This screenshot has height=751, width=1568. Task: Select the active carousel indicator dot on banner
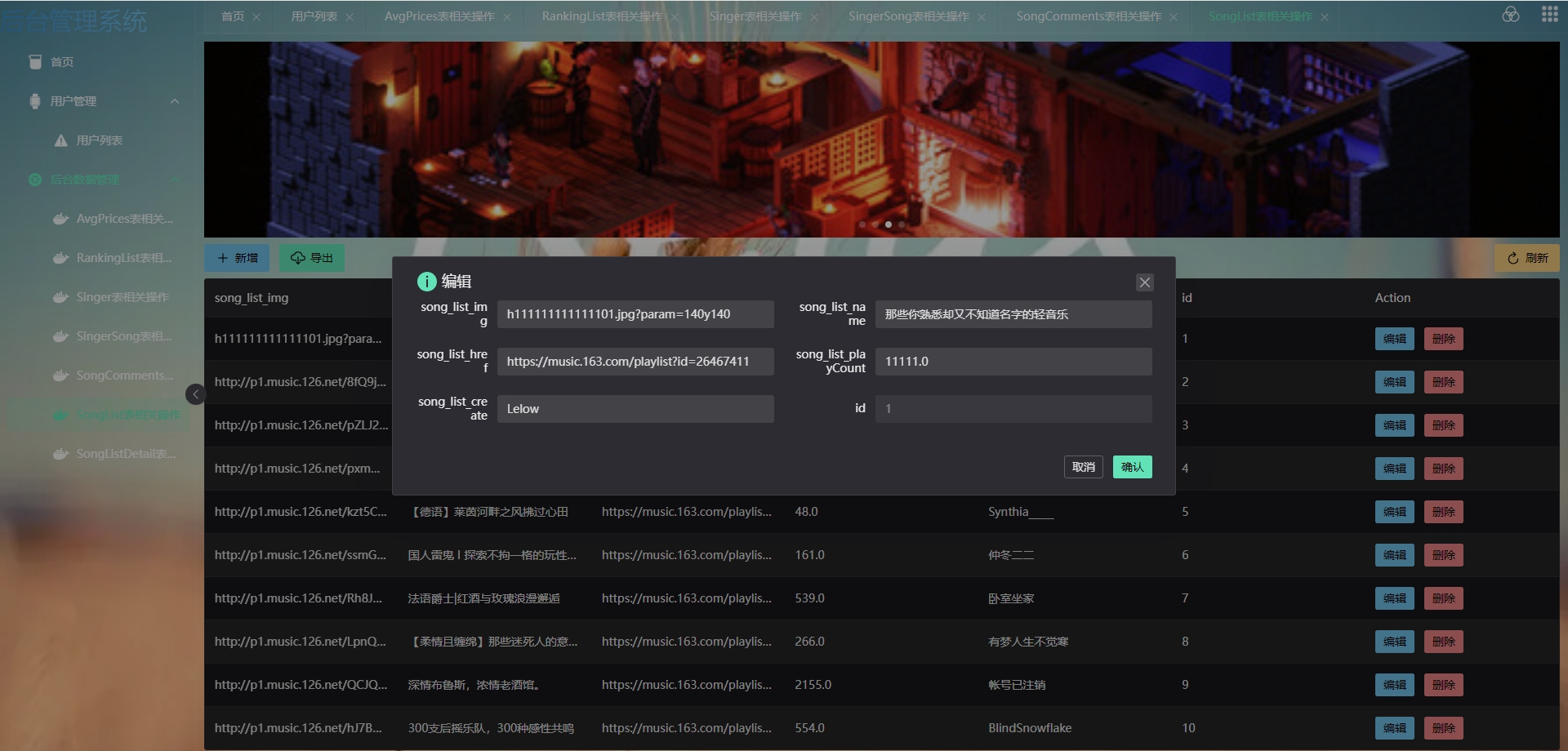click(x=889, y=224)
